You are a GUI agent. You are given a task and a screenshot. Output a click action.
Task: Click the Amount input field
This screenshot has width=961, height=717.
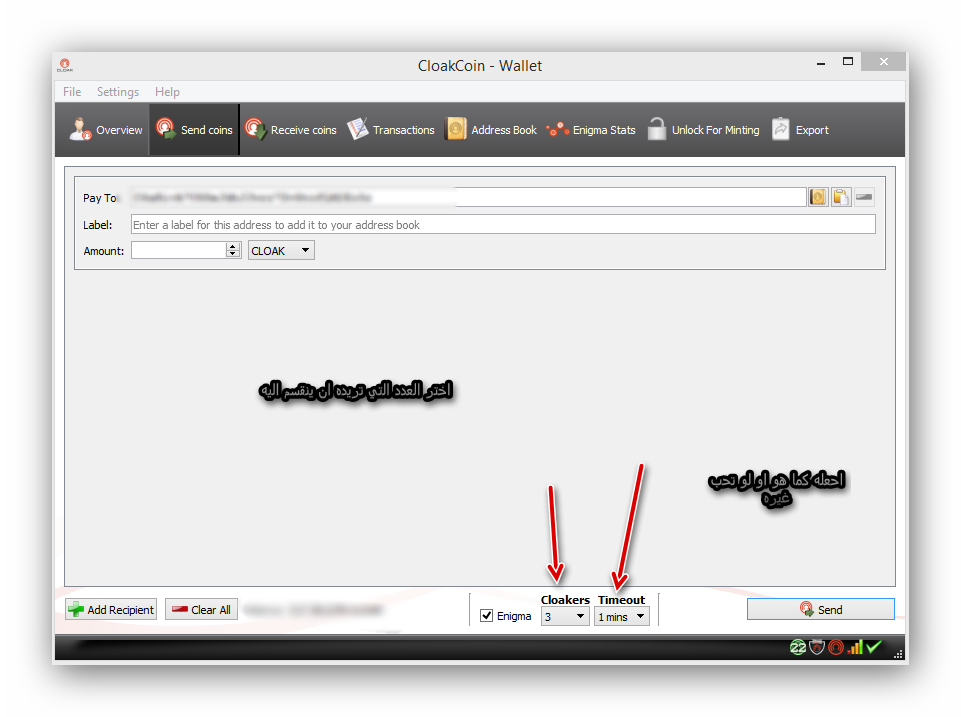(x=178, y=250)
